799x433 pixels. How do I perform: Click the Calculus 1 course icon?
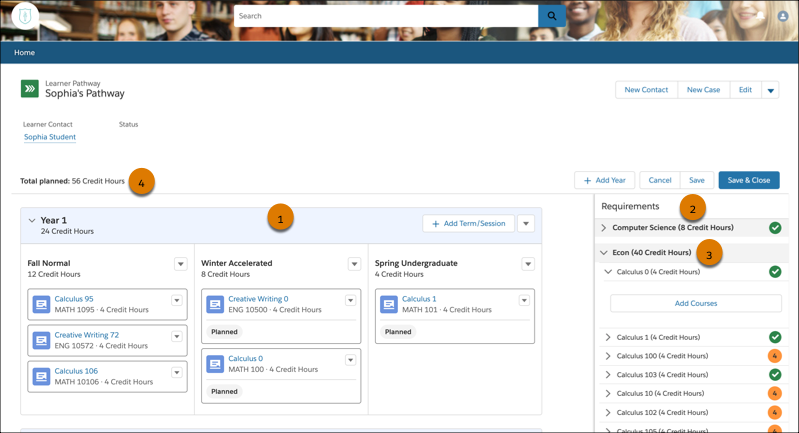pyautogui.click(x=389, y=304)
